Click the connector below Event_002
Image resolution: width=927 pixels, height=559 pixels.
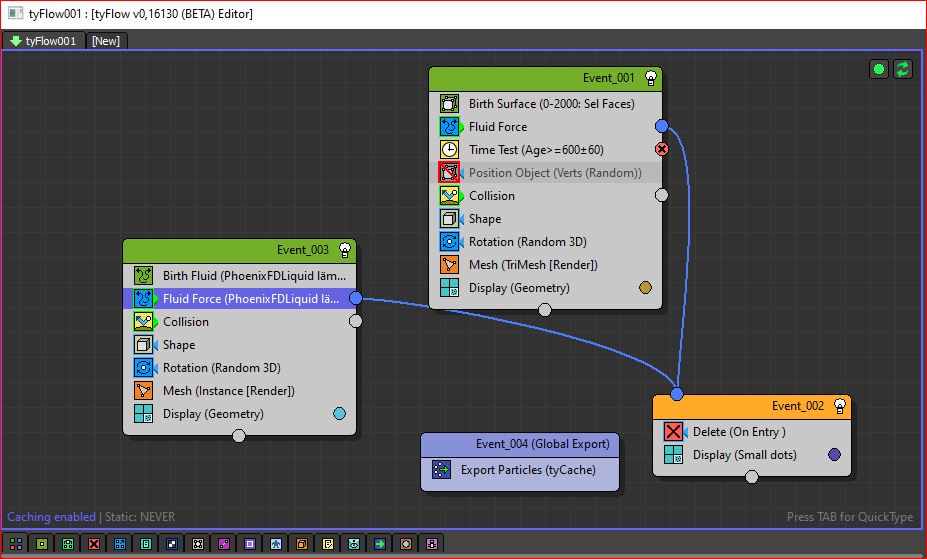coord(751,477)
